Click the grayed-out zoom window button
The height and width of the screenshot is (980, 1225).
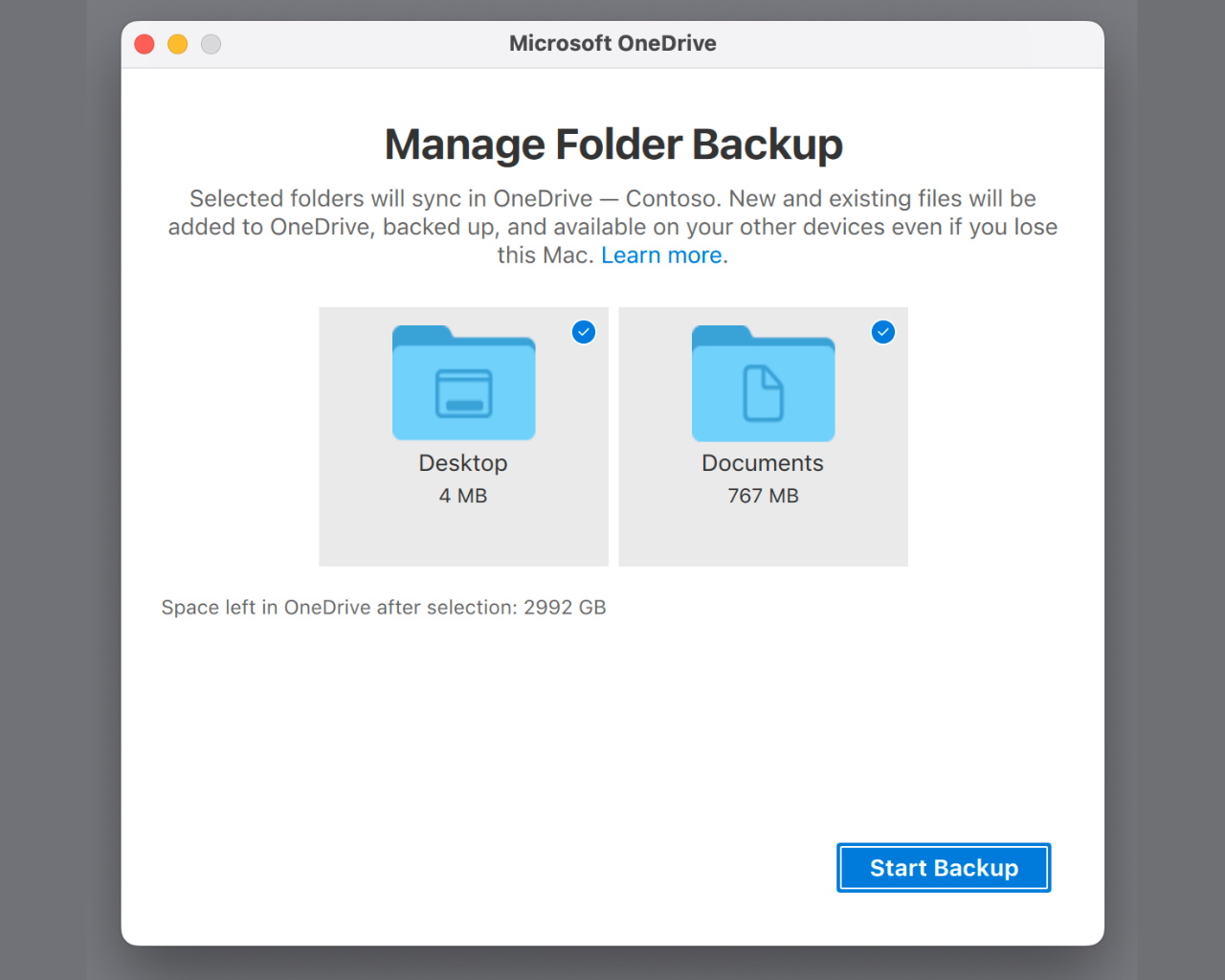212,44
